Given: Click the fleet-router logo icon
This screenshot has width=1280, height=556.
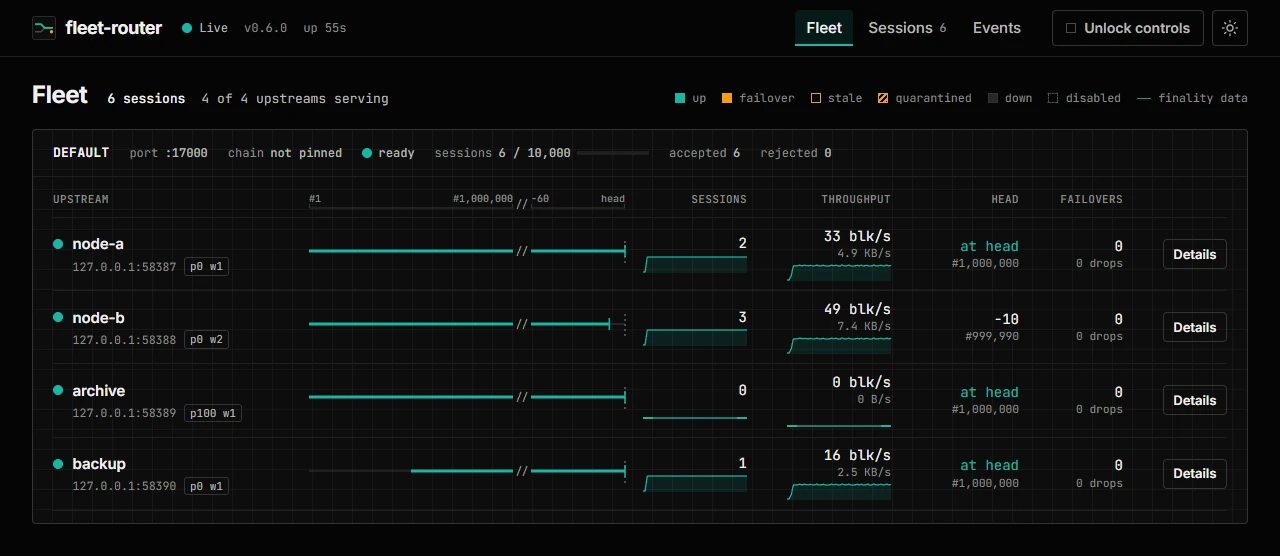Looking at the screenshot, I should [x=44, y=28].
